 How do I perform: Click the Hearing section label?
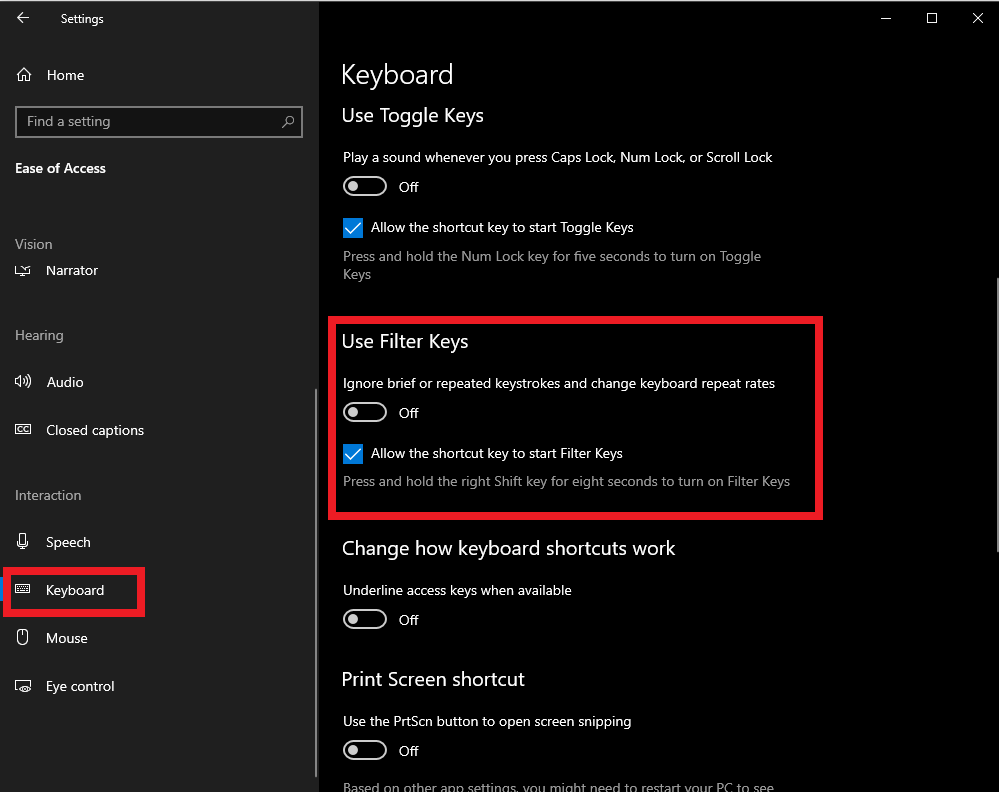[x=39, y=335]
